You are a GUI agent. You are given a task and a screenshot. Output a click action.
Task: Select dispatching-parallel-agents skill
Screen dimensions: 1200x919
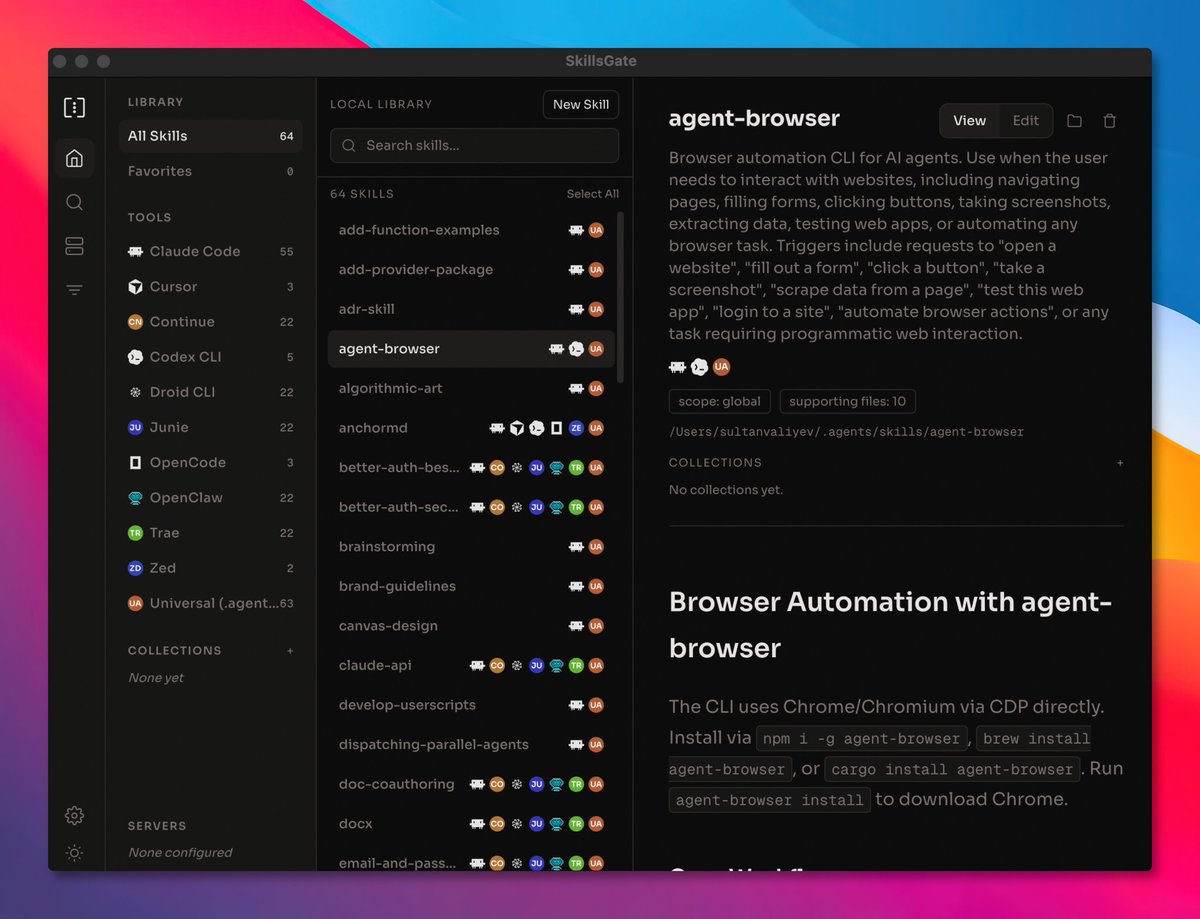[x=471, y=745]
